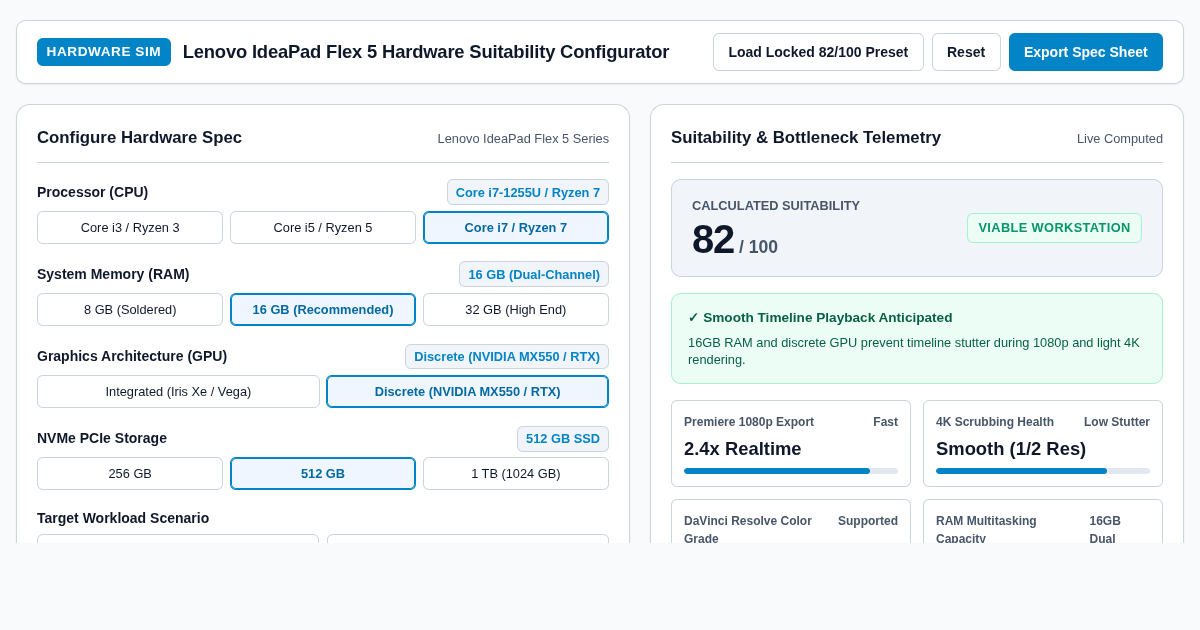Image resolution: width=1200 pixels, height=630 pixels.
Task: Select Core i5 / Ryzen 5 processor
Action: (323, 227)
